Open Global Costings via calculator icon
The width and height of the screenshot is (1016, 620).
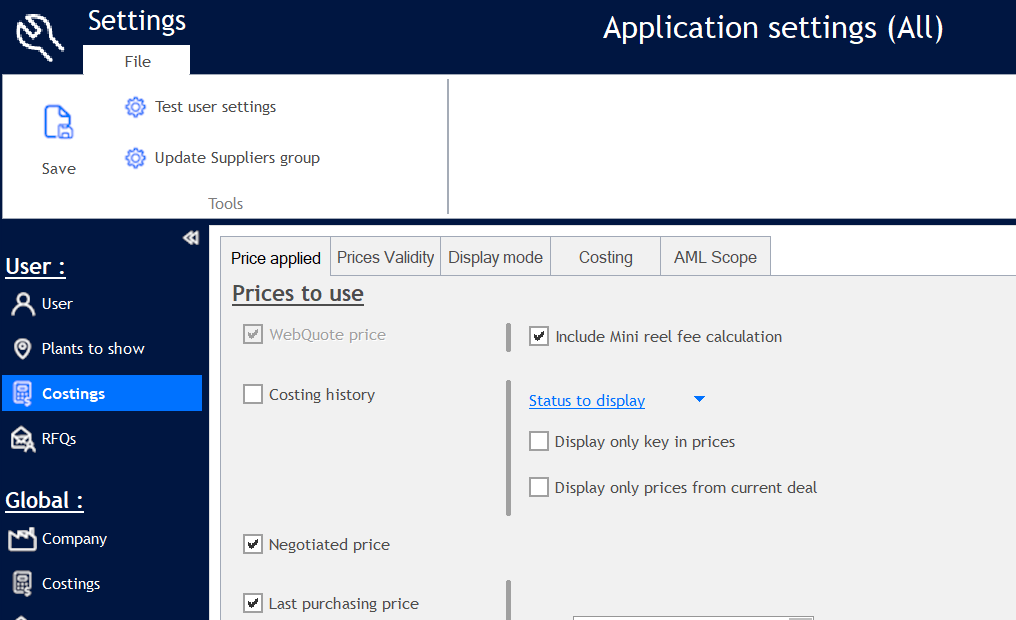coord(22,584)
